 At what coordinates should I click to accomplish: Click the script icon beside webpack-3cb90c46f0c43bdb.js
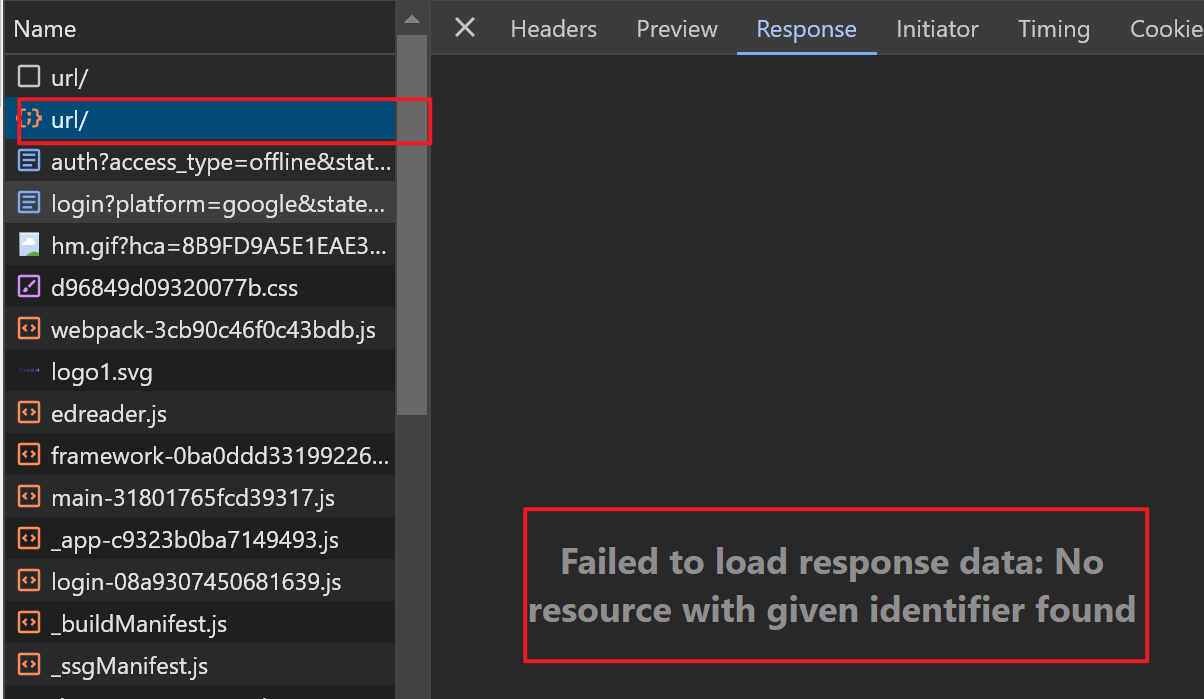pos(30,329)
